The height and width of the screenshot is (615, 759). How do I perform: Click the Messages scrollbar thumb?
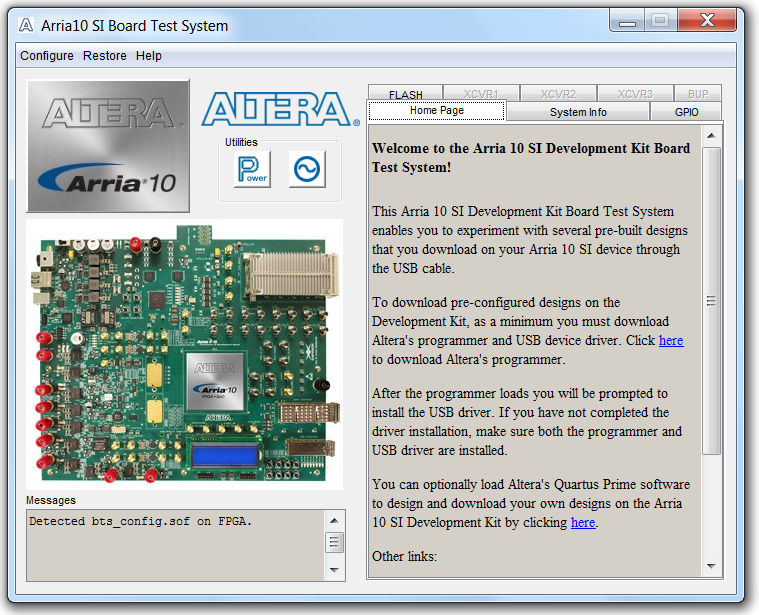point(334,542)
